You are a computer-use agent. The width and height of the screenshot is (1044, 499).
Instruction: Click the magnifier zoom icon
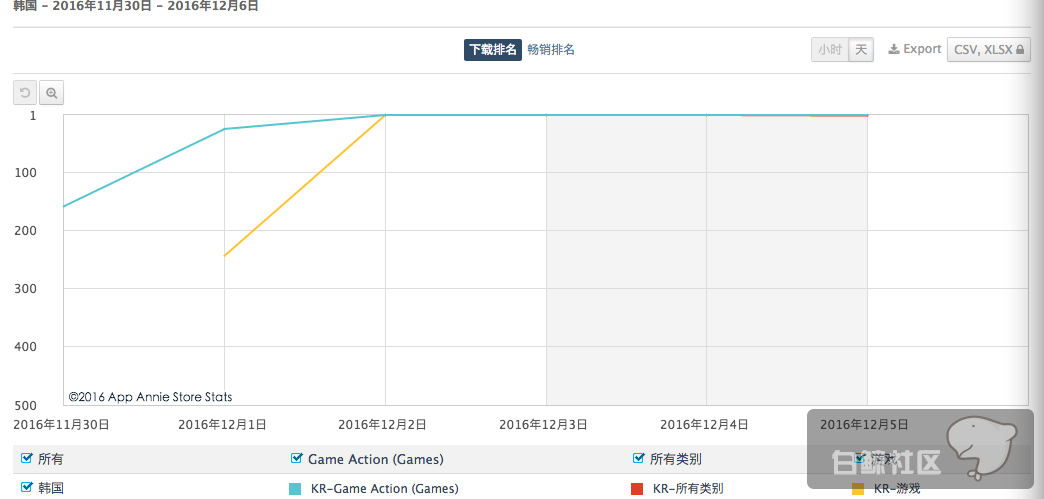click(x=52, y=93)
